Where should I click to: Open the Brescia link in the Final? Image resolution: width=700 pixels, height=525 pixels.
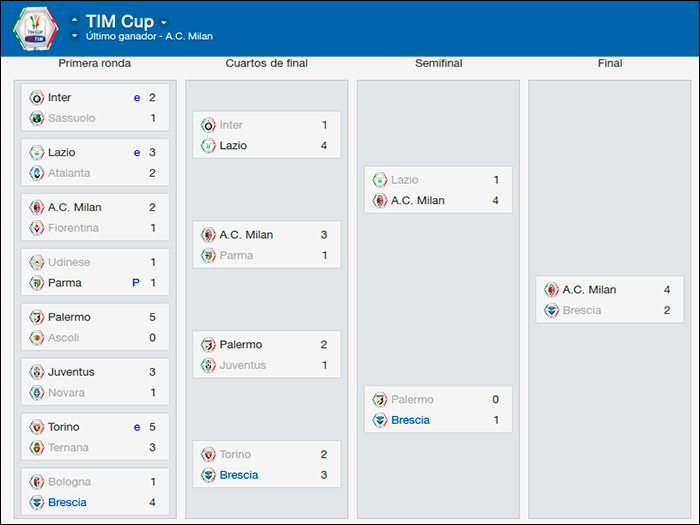(582, 310)
